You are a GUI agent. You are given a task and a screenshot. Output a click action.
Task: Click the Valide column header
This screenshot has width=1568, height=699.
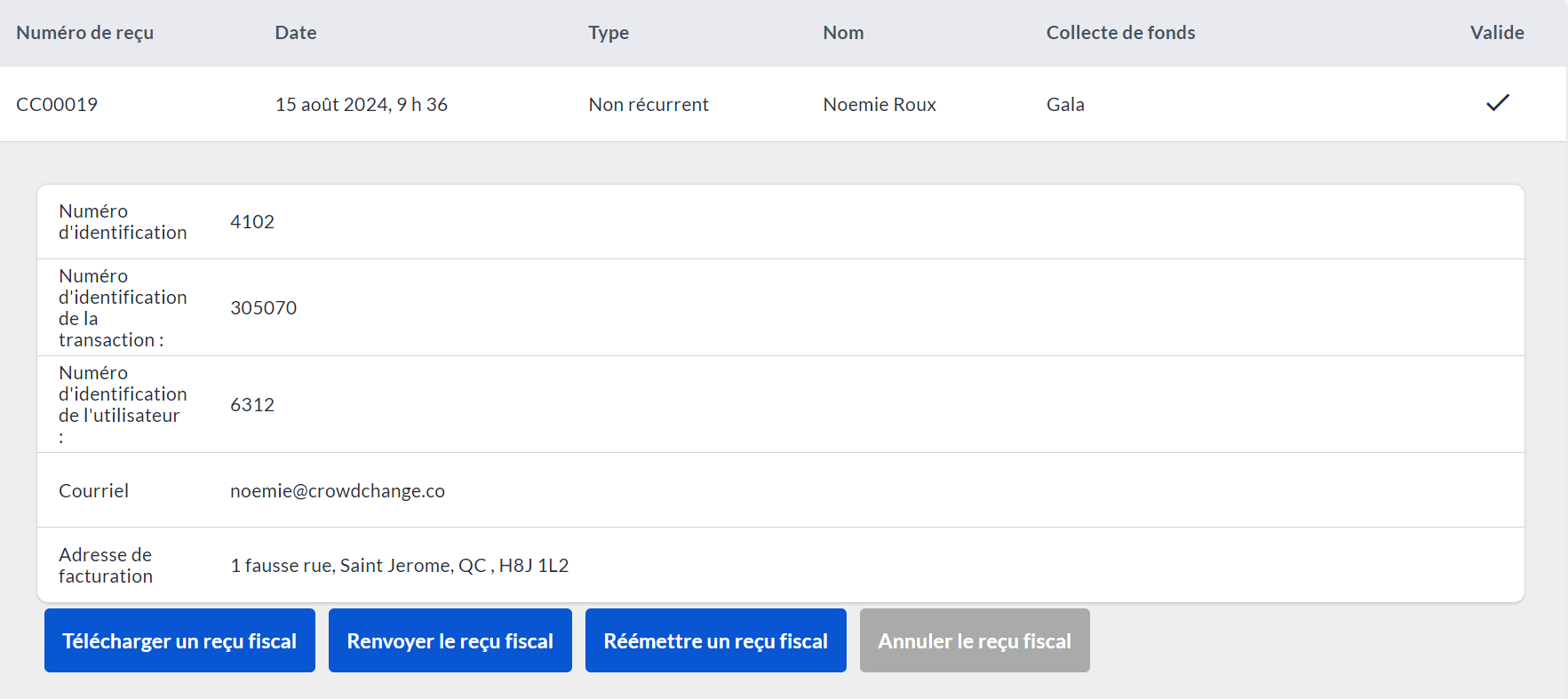point(1496,33)
